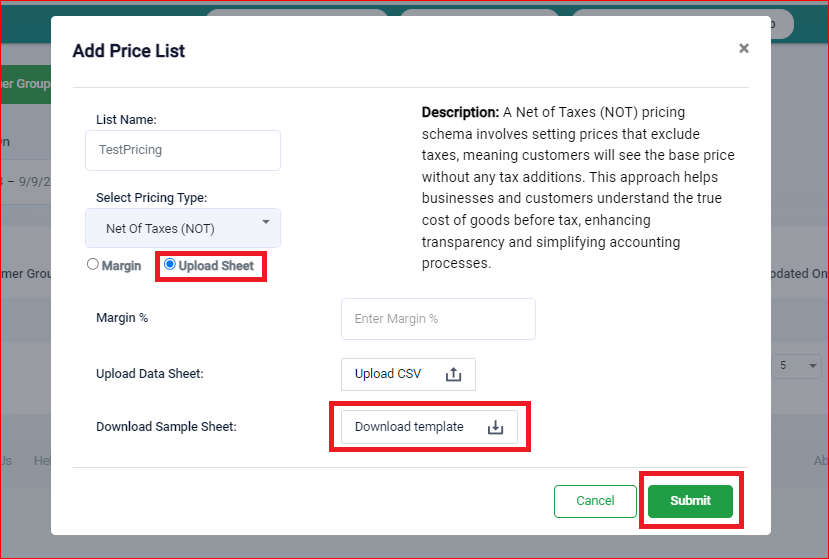Focus the List Name input field
This screenshot has height=559, width=829.
tap(183, 150)
